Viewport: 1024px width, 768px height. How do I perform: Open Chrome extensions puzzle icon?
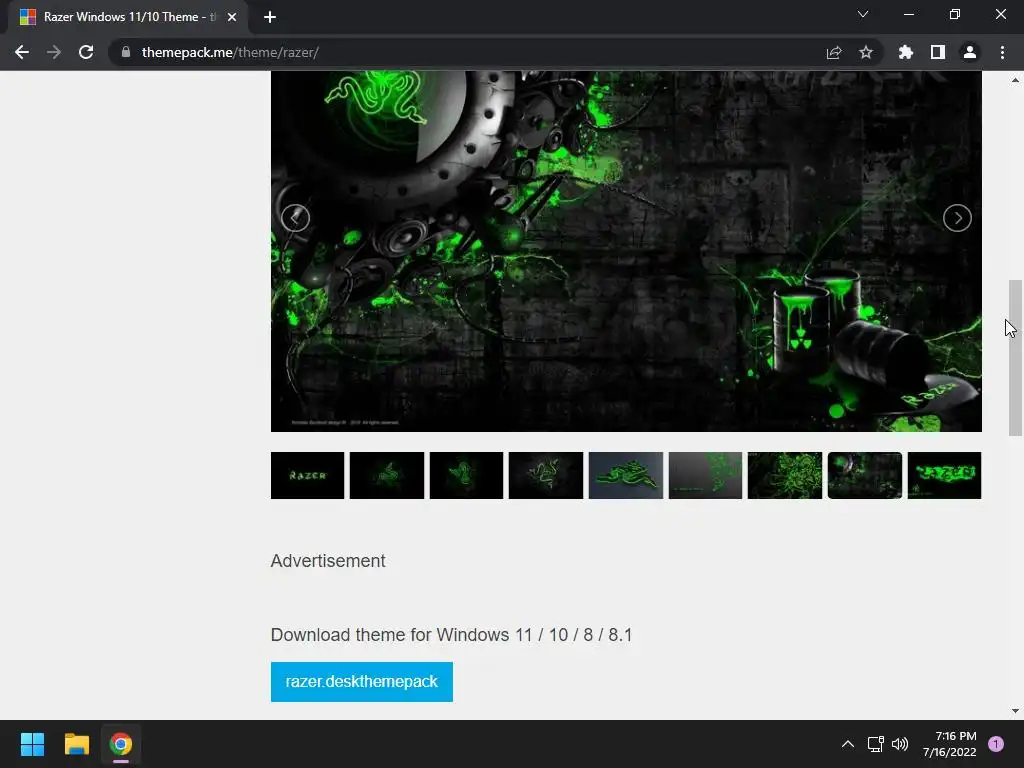[x=906, y=52]
